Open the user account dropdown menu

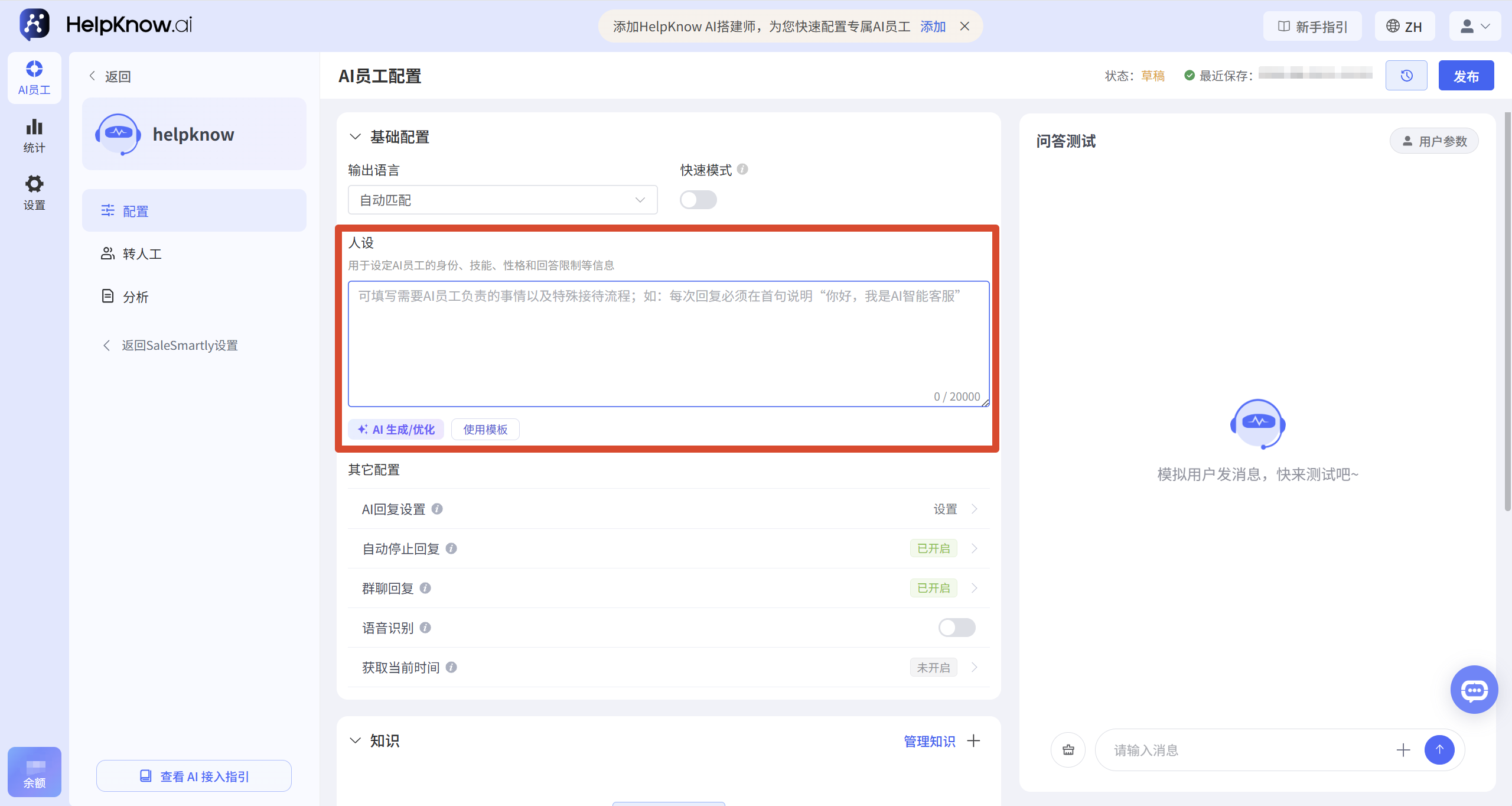point(1475,27)
